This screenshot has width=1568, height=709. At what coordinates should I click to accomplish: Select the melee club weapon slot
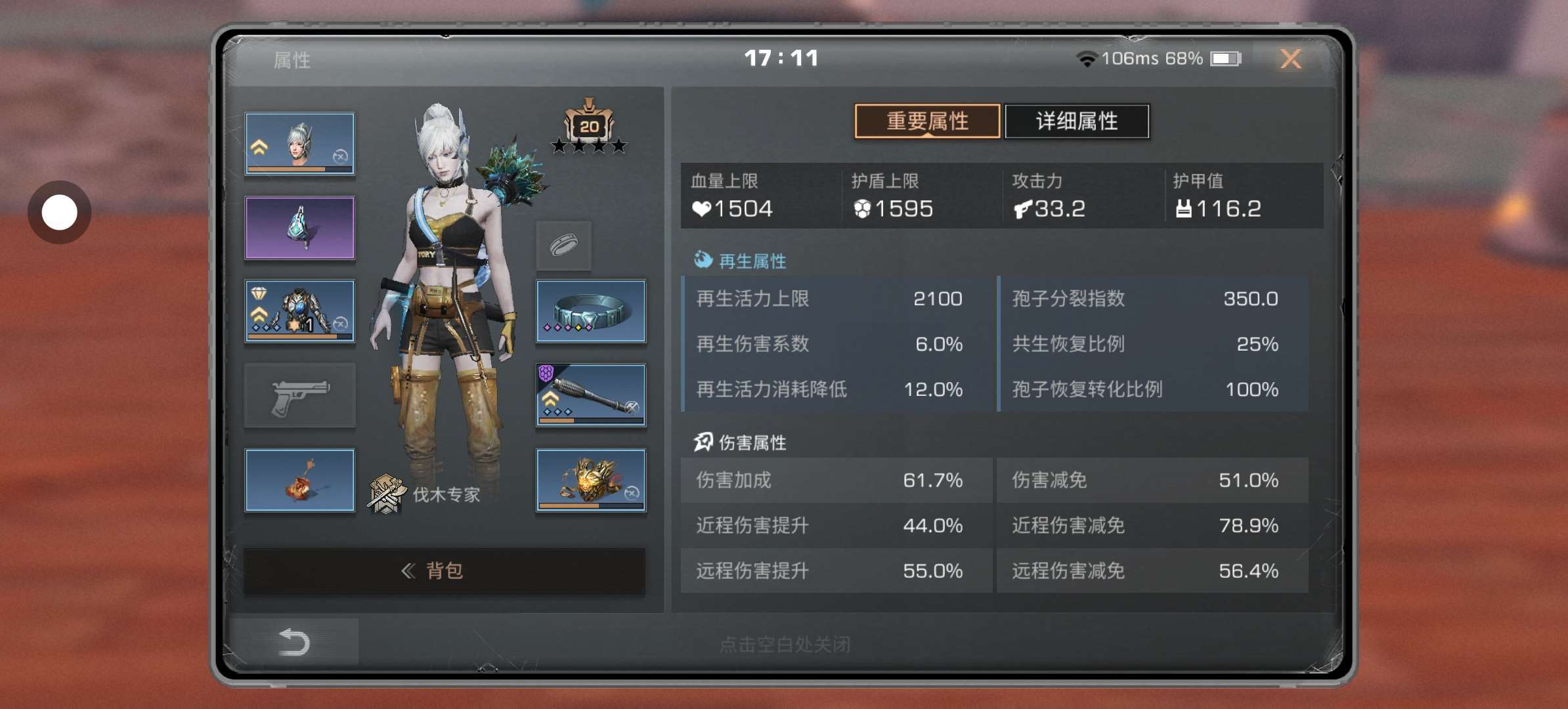591,396
